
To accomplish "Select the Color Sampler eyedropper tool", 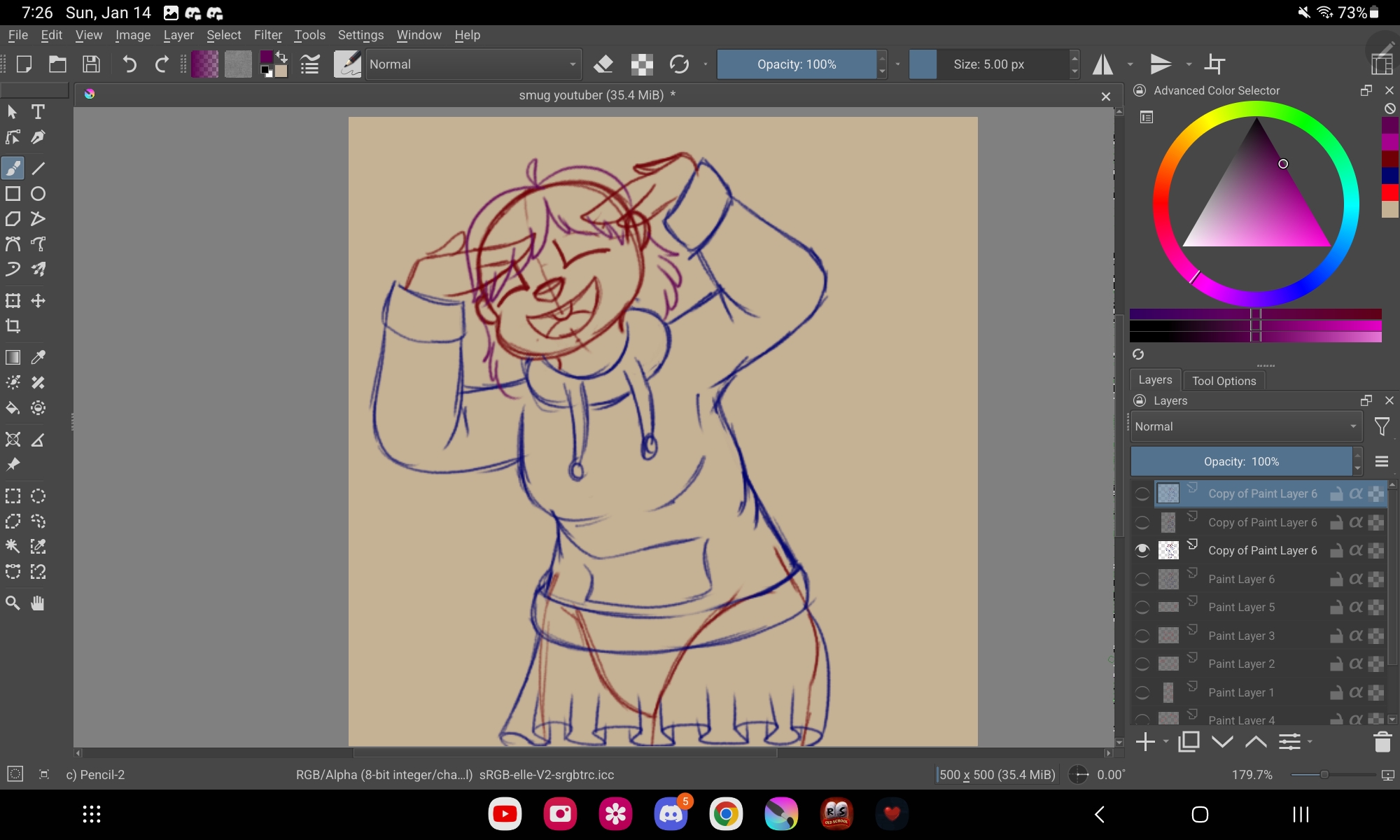I will coord(38,357).
